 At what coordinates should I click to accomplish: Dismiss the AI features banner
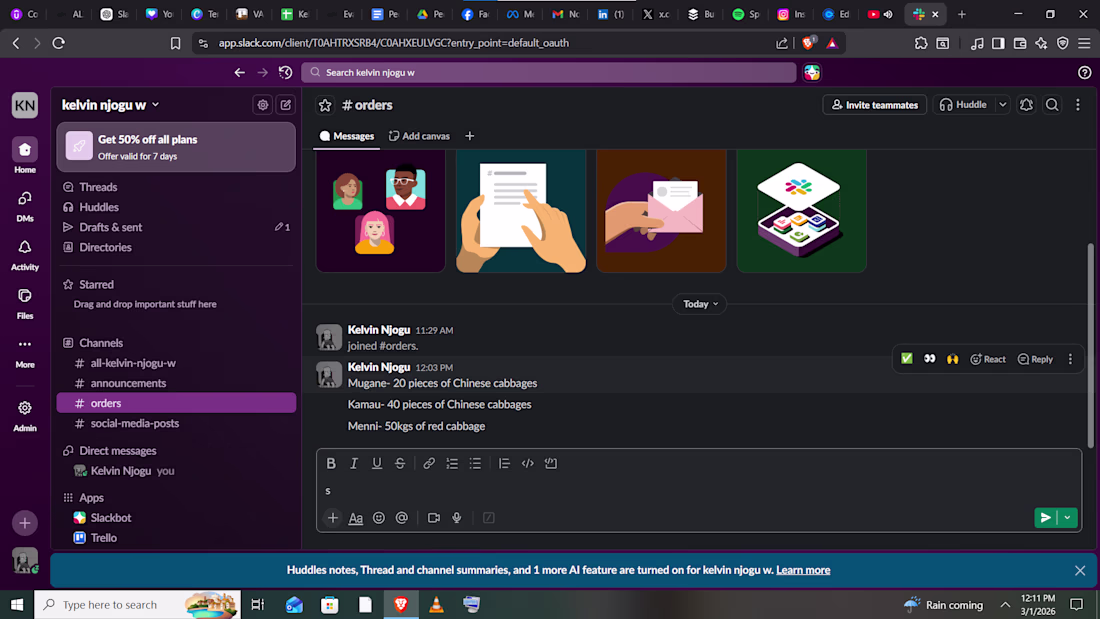point(1080,571)
